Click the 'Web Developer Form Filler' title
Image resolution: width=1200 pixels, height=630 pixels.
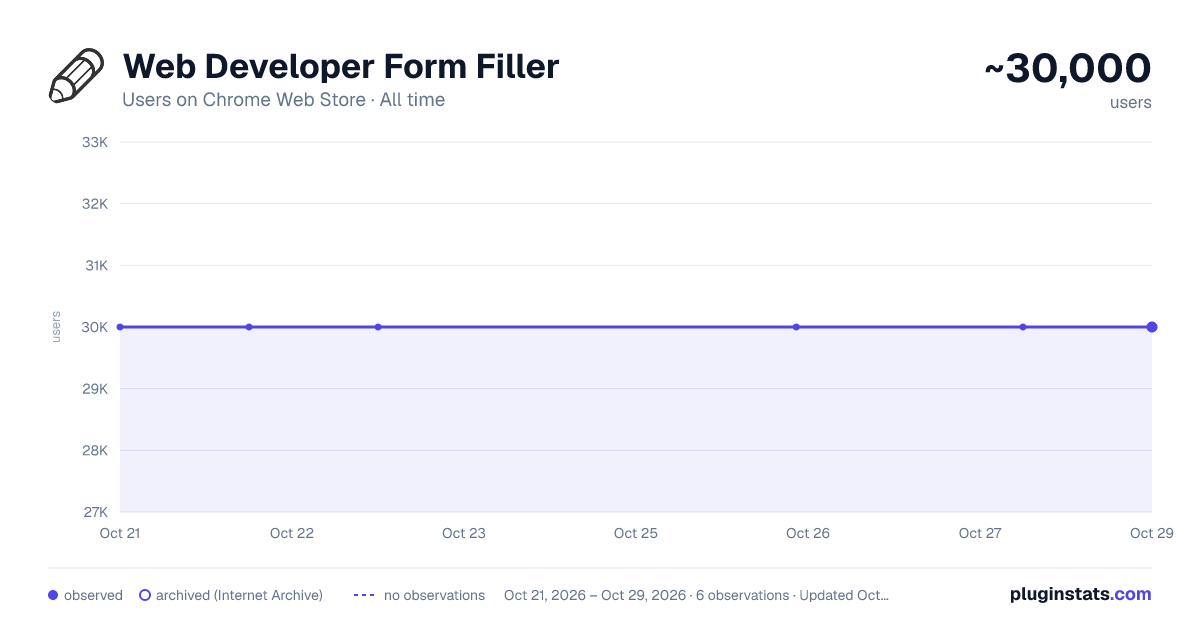[340, 67]
